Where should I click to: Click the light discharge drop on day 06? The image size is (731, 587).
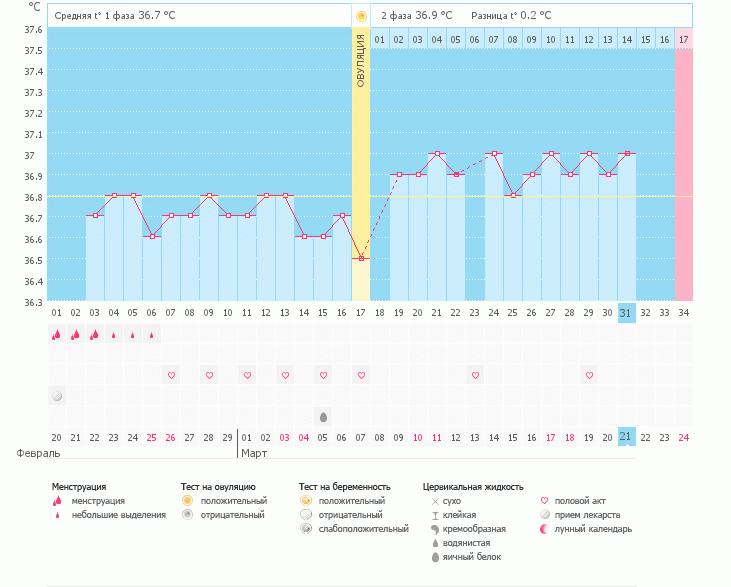(x=151, y=335)
